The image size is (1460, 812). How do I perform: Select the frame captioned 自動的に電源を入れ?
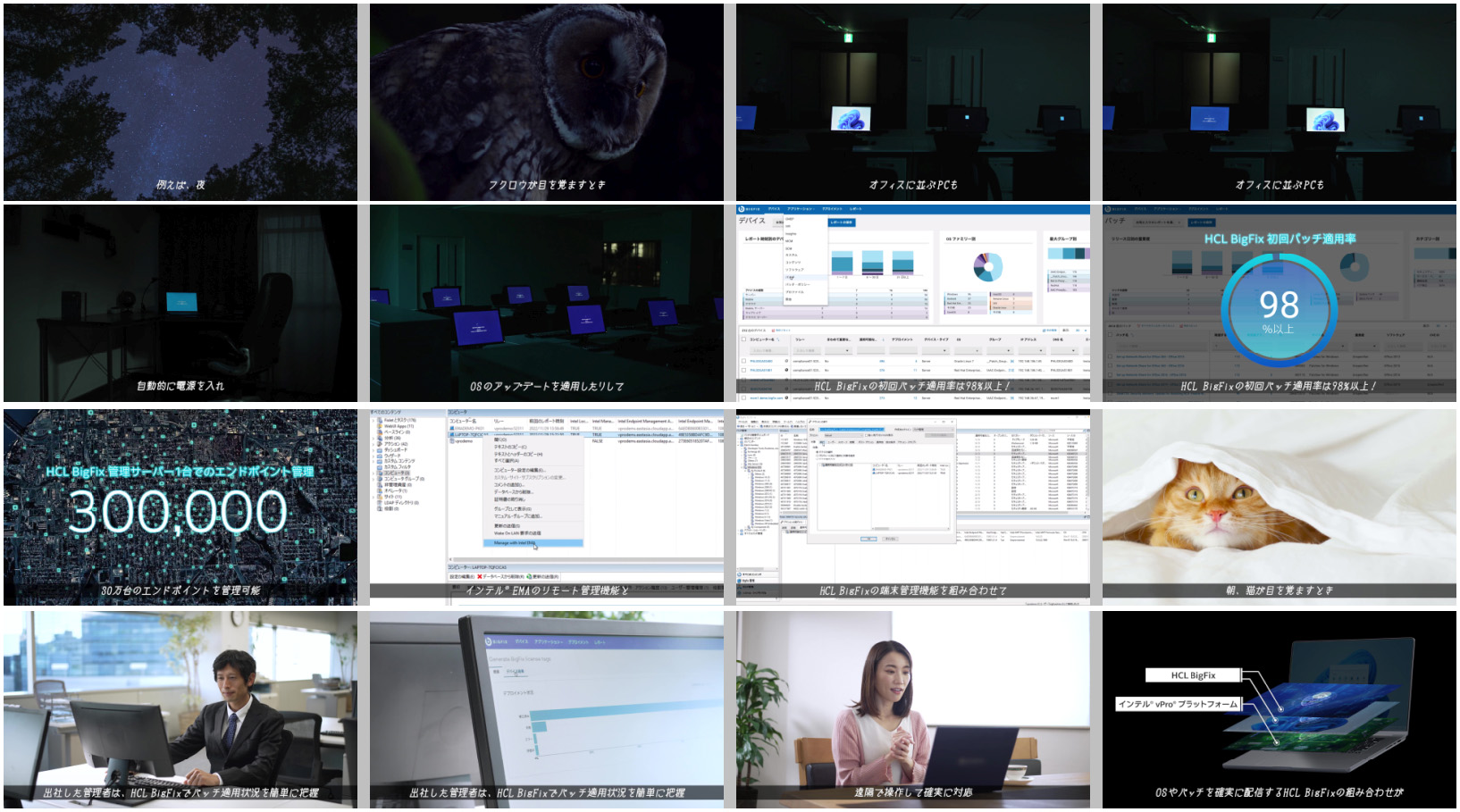click(180, 304)
